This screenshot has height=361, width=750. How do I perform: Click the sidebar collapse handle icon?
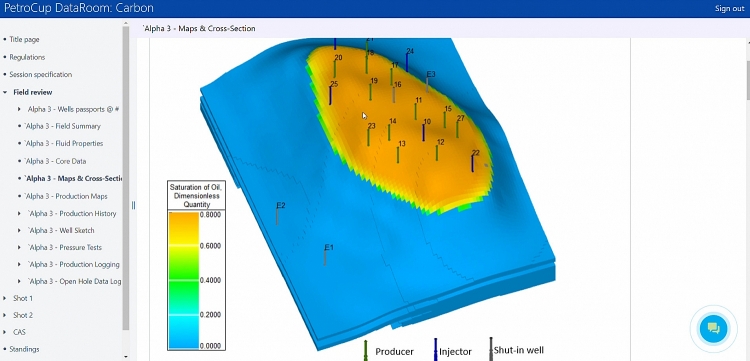(133, 205)
